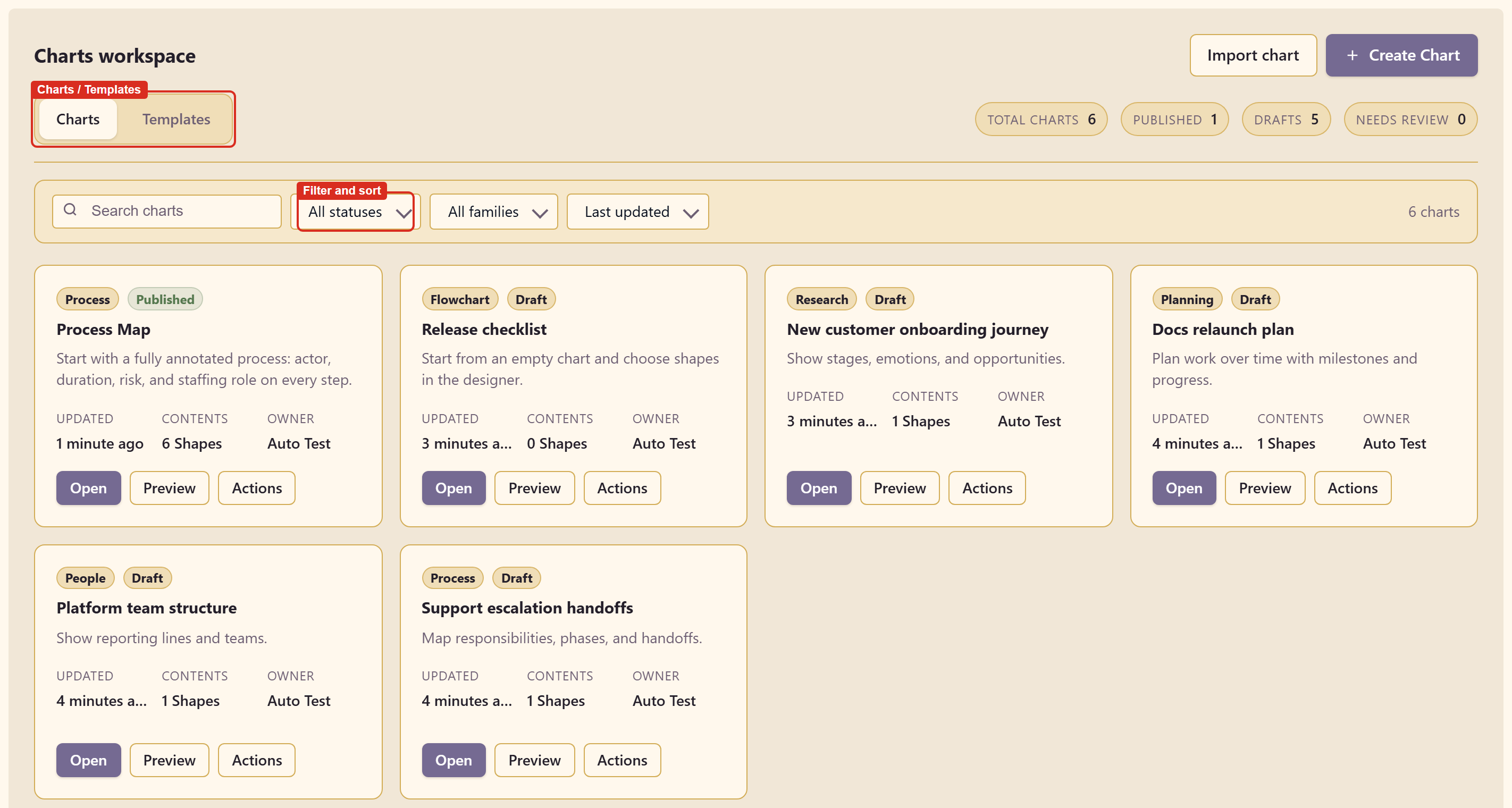The image size is (1512, 808).
Task: Click the plus icon in Create Chart
Action: (1352, 55)
